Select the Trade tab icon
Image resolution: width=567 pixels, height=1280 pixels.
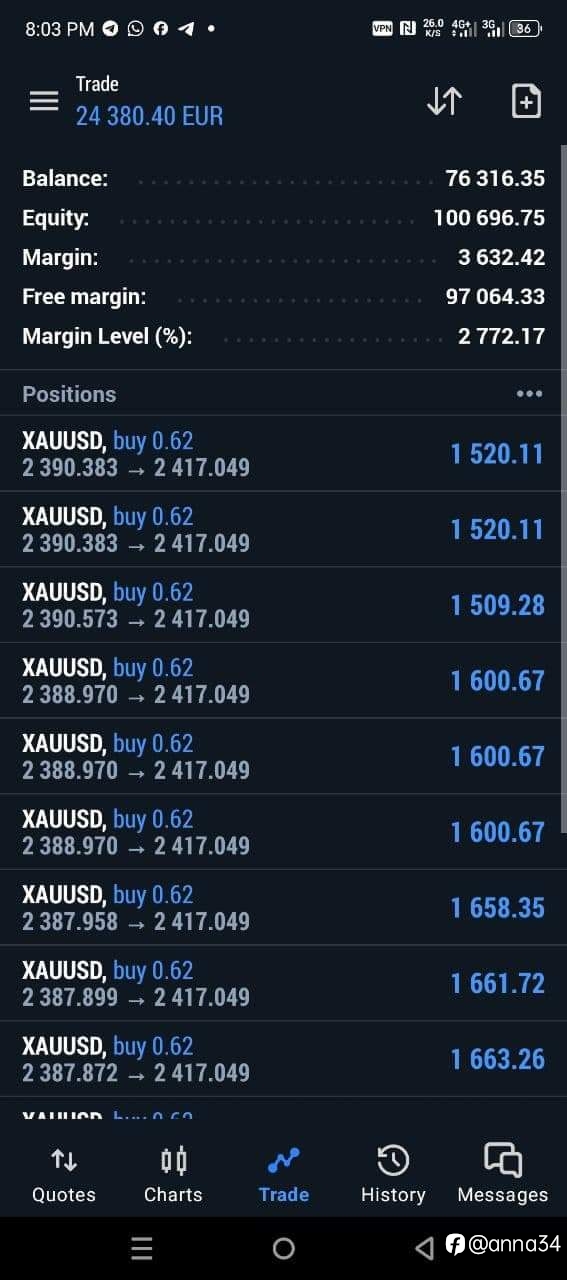click(284, 1161)
